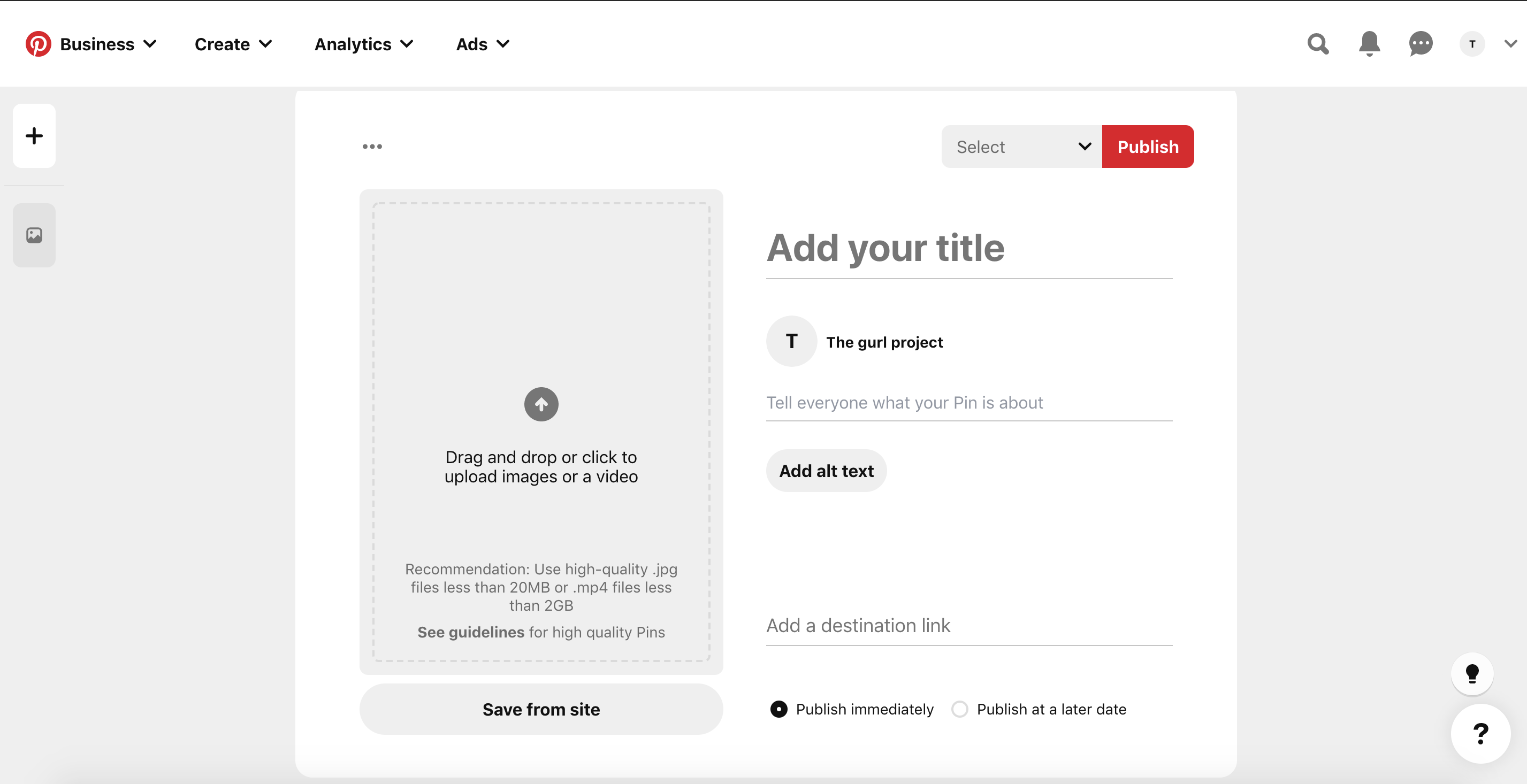Open notifications bell icon
Screen dimensions: 1527x784
click(1369, 44)
